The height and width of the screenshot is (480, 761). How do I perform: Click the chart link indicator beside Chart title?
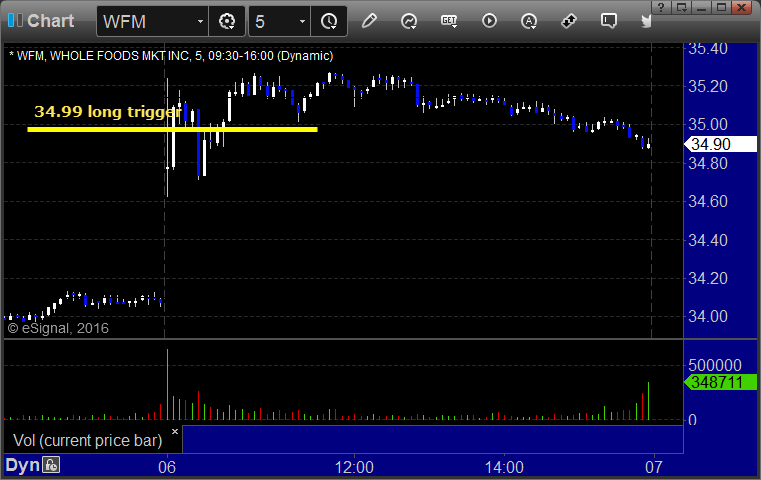point(15,21)
